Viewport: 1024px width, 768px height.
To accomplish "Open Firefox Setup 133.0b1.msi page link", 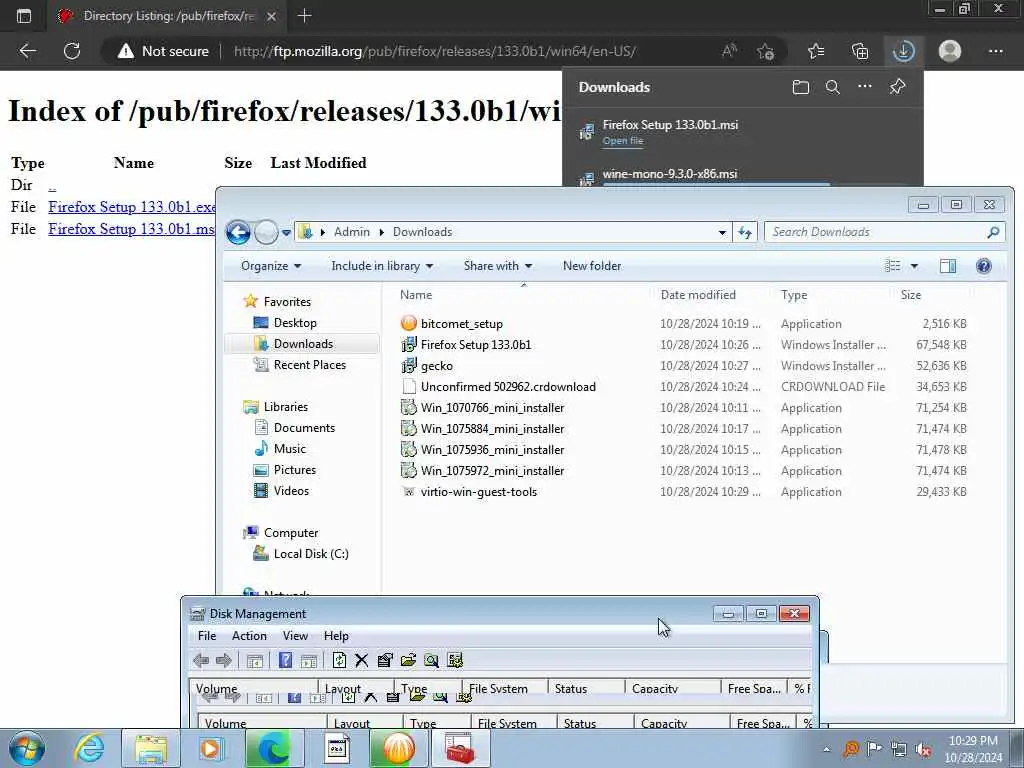I will (x=132, y=229).
